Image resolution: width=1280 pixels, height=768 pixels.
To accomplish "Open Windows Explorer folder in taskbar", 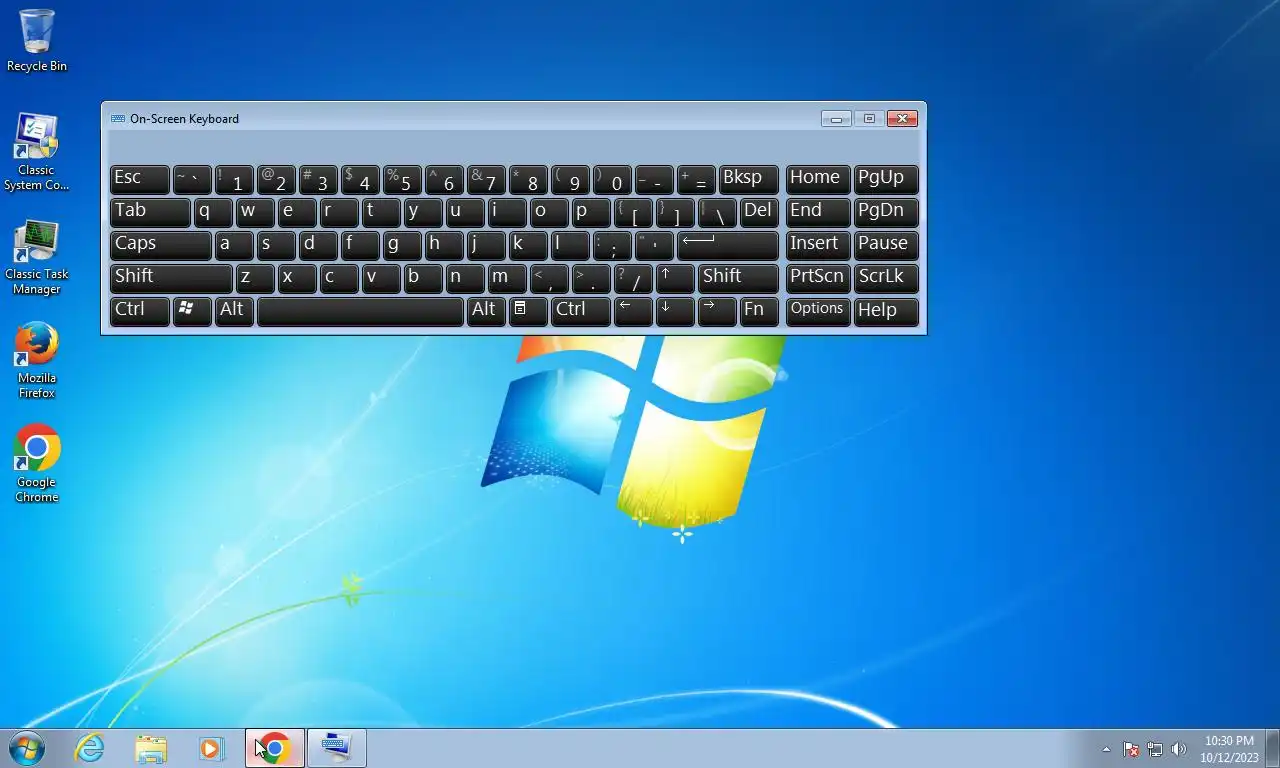I will pyautogui.click(x=151, y=748).
